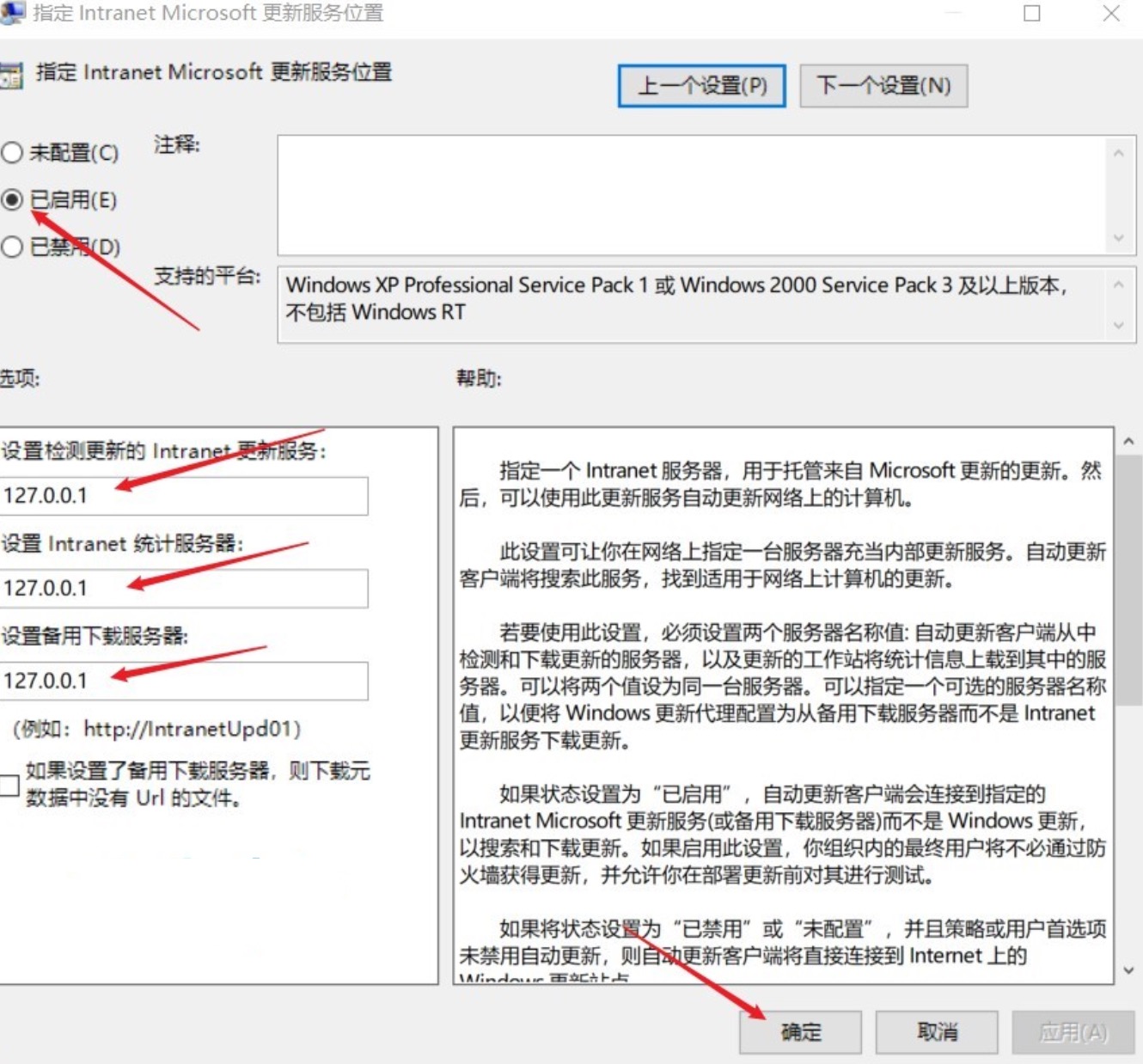Click the supported platforms scroll down arrow

point(1118,325)
